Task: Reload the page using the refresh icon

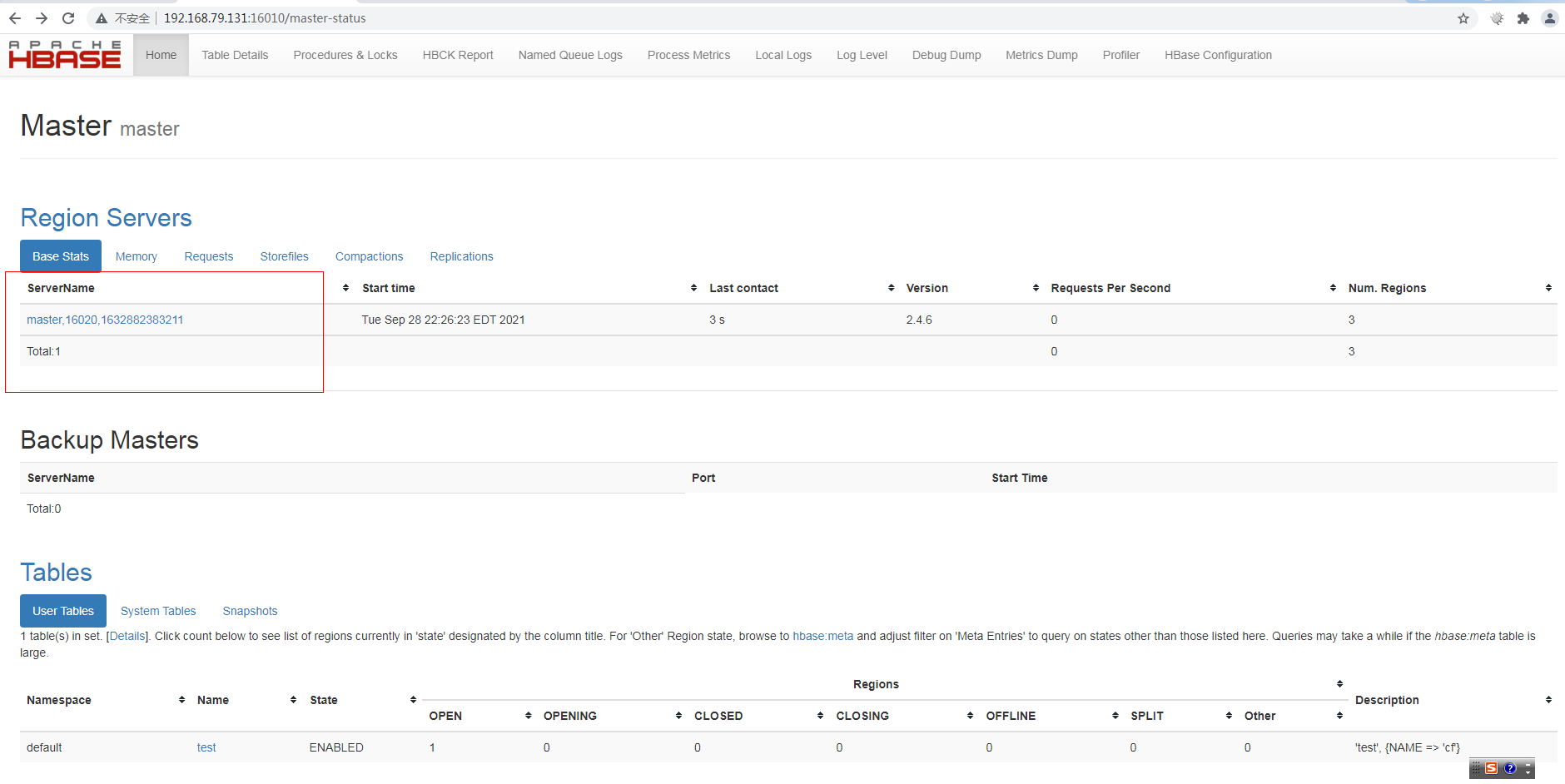Action: coord(68,17)
